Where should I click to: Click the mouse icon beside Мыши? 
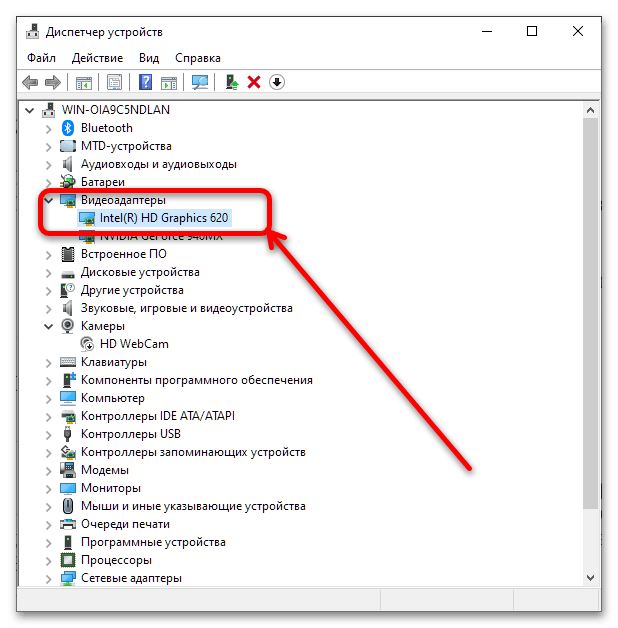tap(68, 506)
